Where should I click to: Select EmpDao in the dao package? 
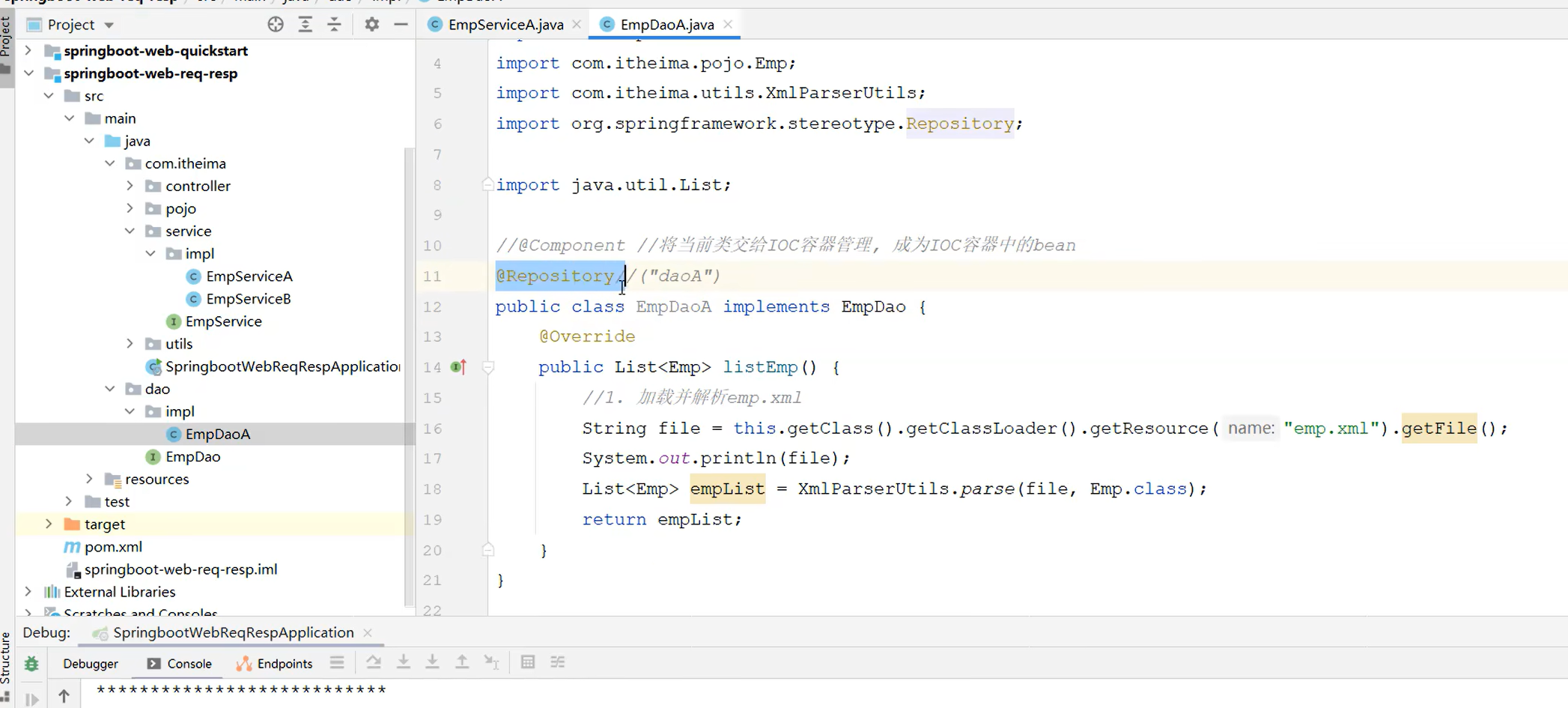pos(193,456)
